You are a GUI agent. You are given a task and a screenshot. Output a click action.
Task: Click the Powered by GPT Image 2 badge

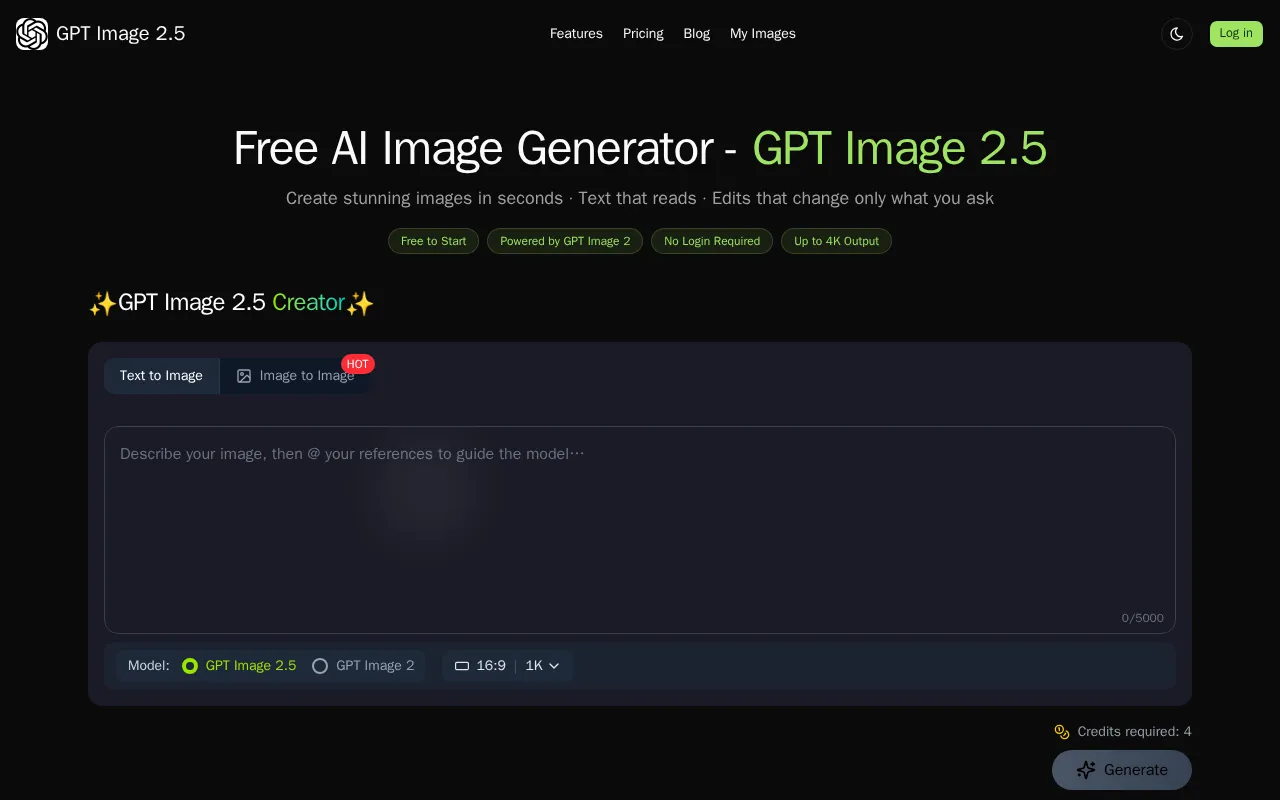coord(565,241)
